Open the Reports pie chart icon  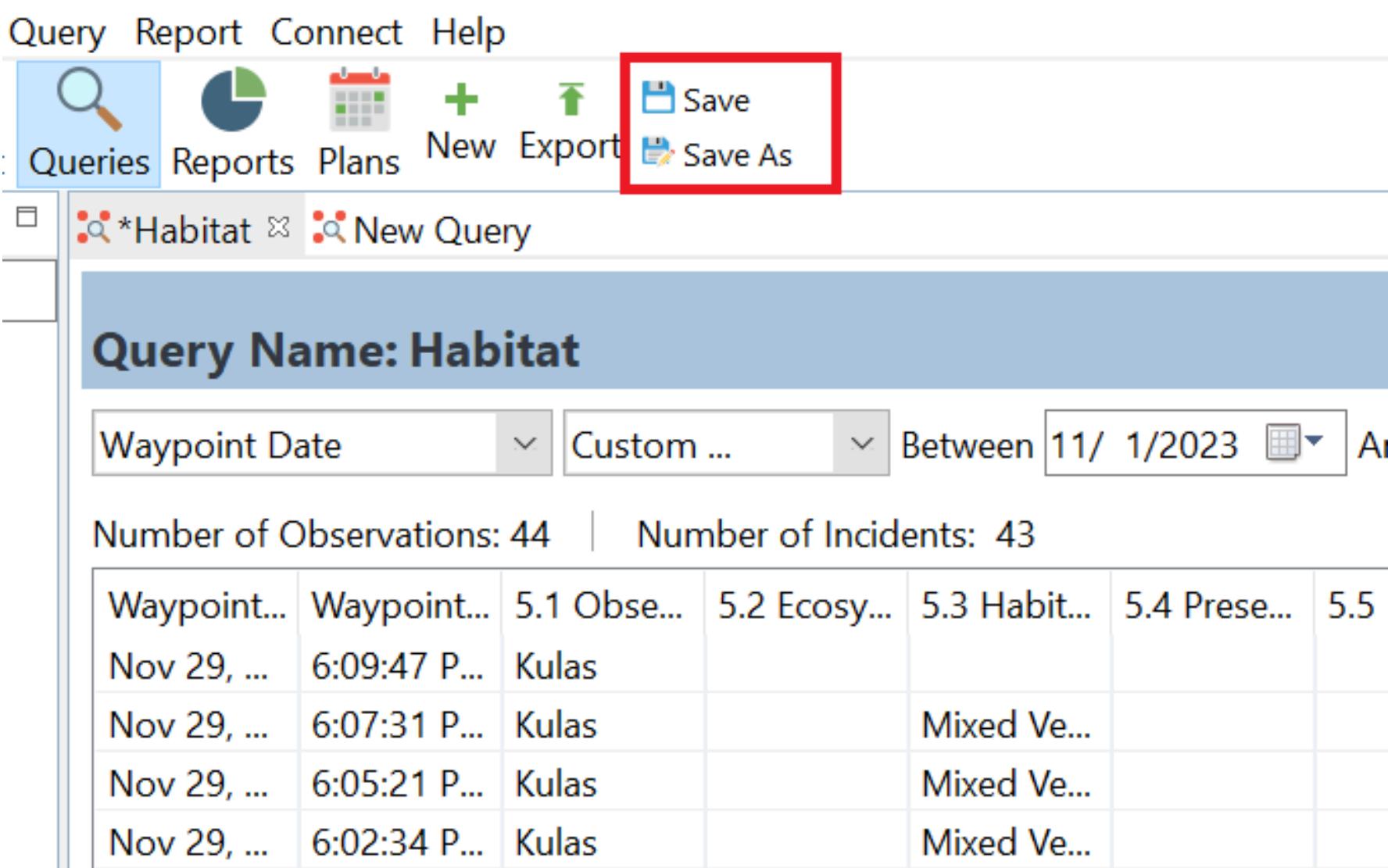point(233,100)
